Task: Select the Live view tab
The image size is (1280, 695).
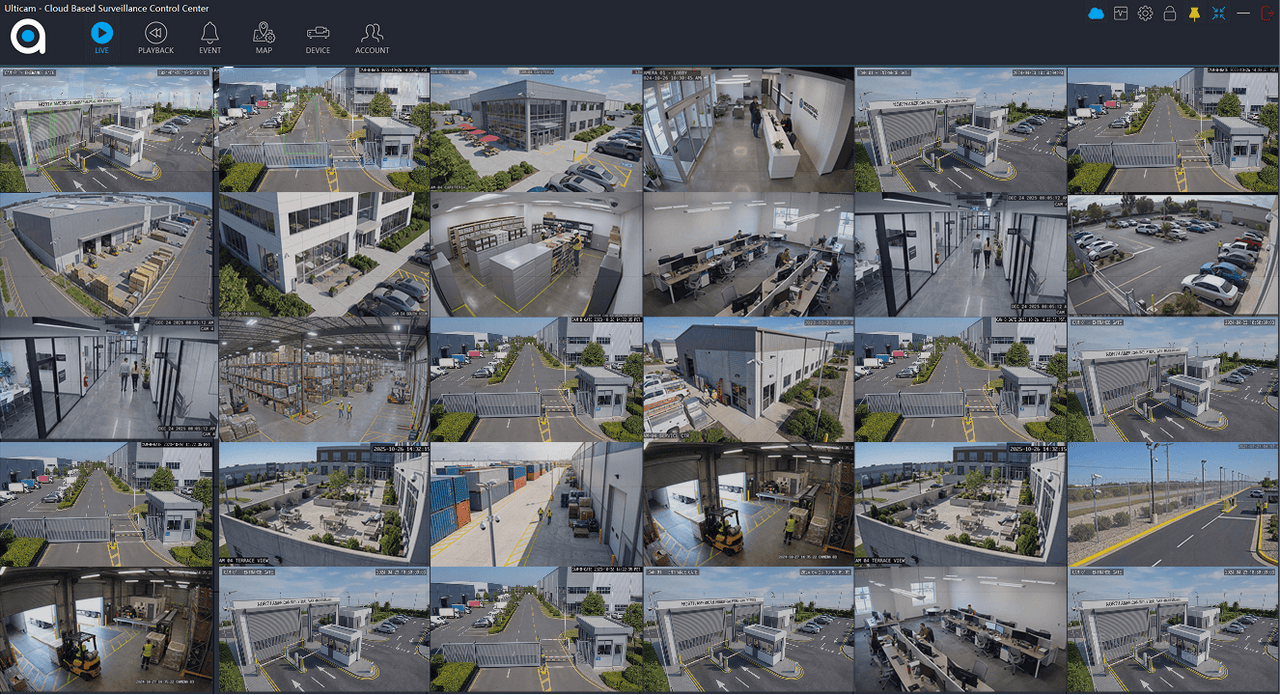Action: pos(102,37)
